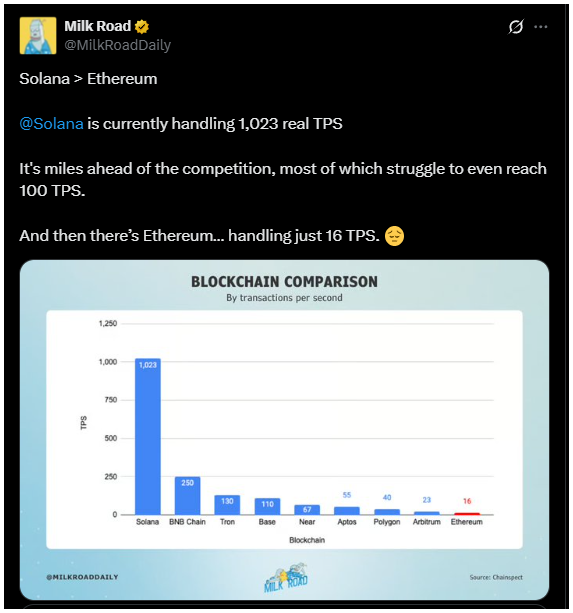The image size is (573, 613).
Task: Click the red Ethereum bar
Action: coord(467,514)
